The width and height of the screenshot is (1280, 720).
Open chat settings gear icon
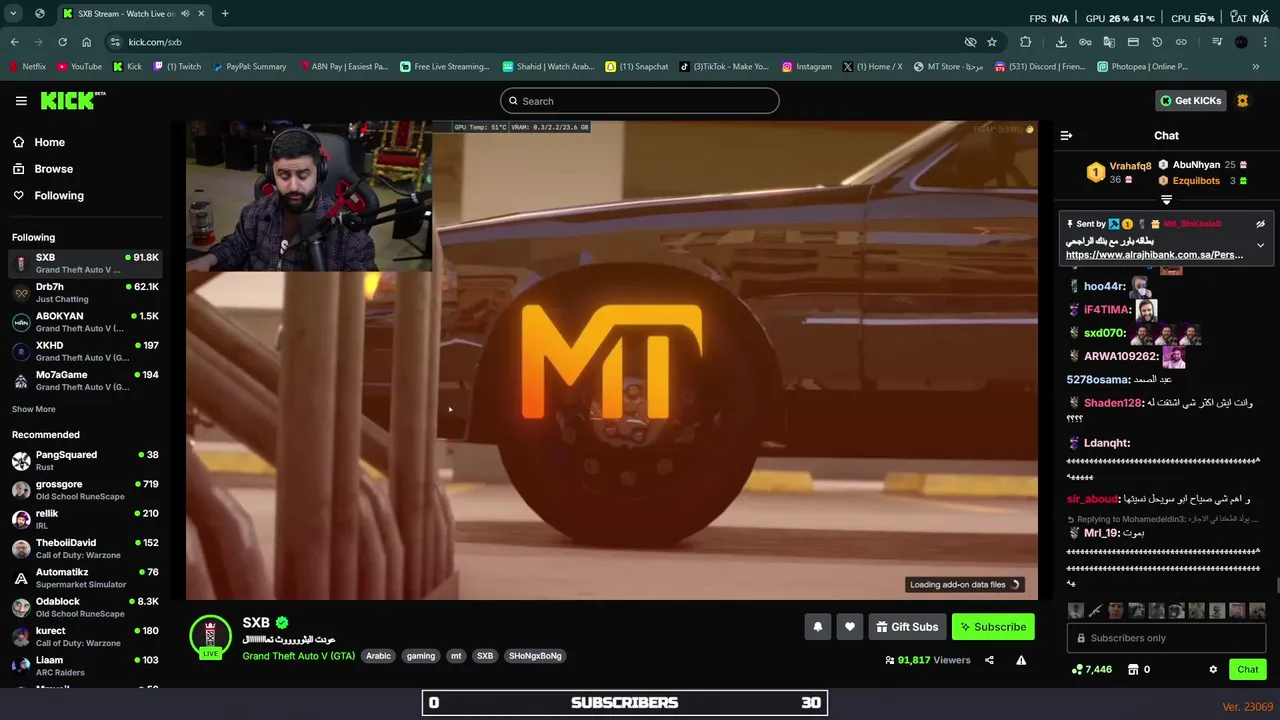coord(1213,670)
